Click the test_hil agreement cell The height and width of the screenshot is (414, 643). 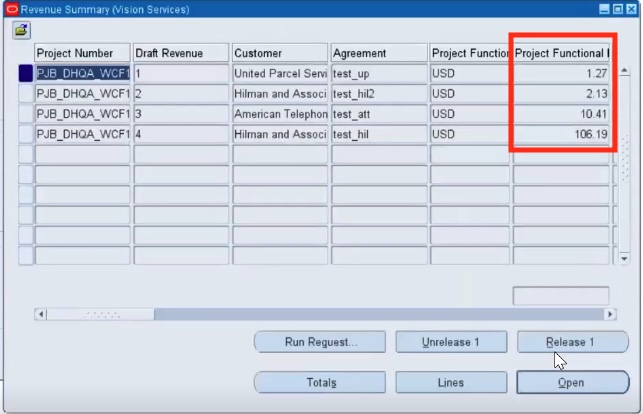[379, 134]
